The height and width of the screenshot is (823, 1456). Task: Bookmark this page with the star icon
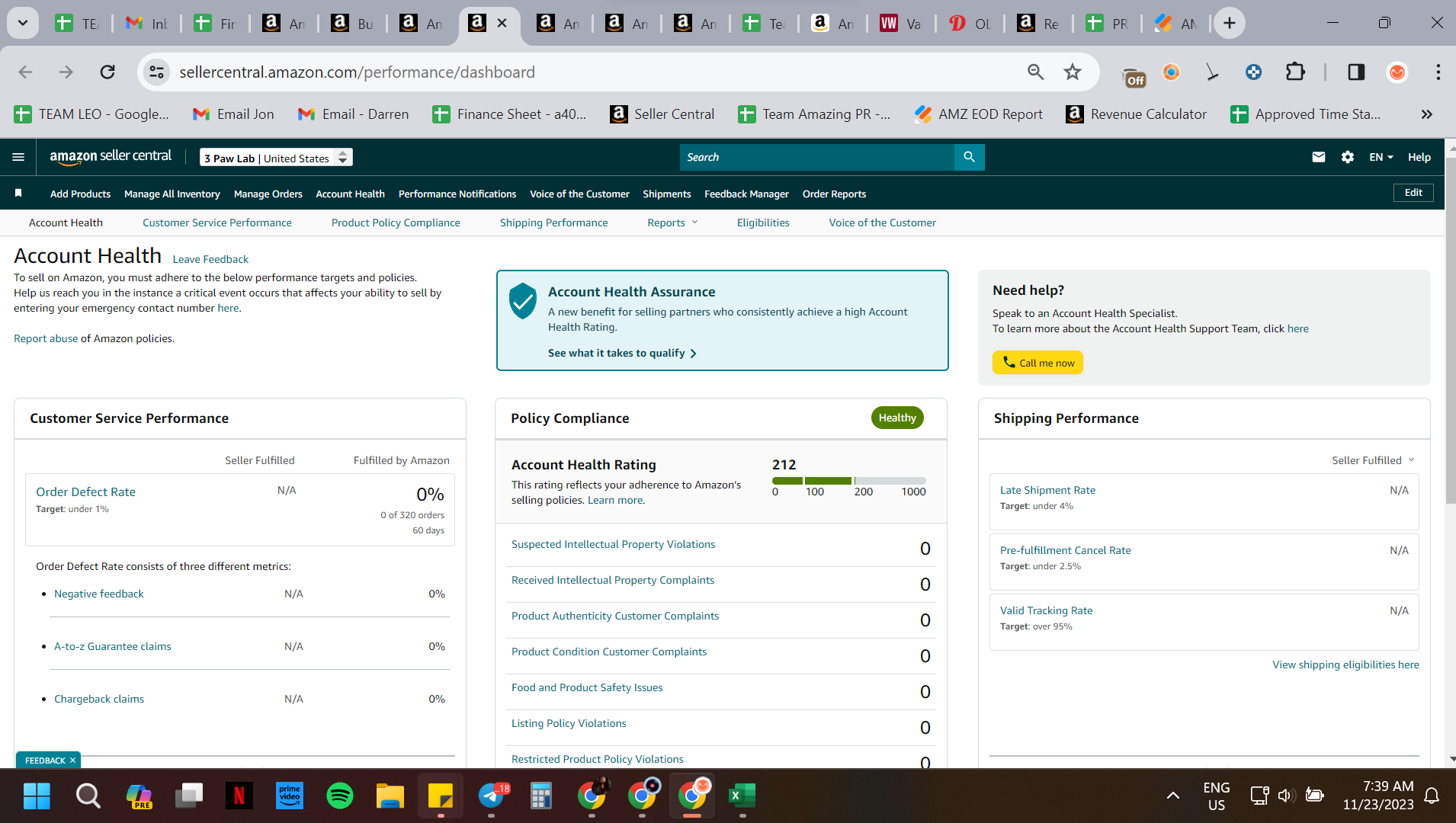(x=1073, y=72)
